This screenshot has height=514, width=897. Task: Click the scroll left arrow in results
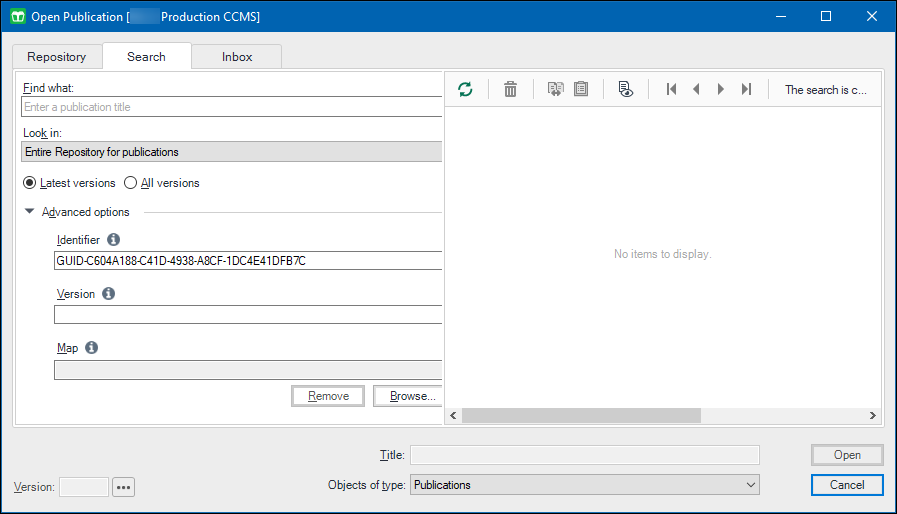pos(454,416)
